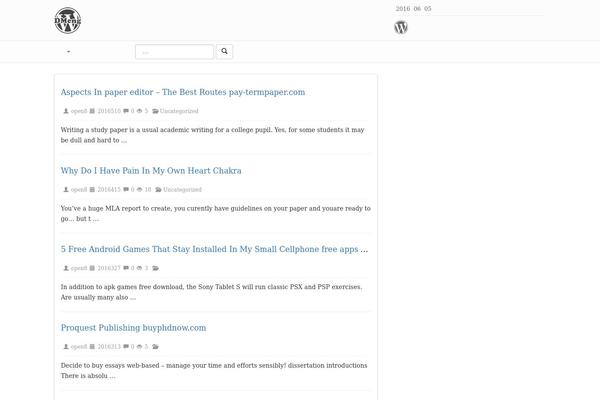Click author open8 on Heart Chakra post

(x=78, y=189)
